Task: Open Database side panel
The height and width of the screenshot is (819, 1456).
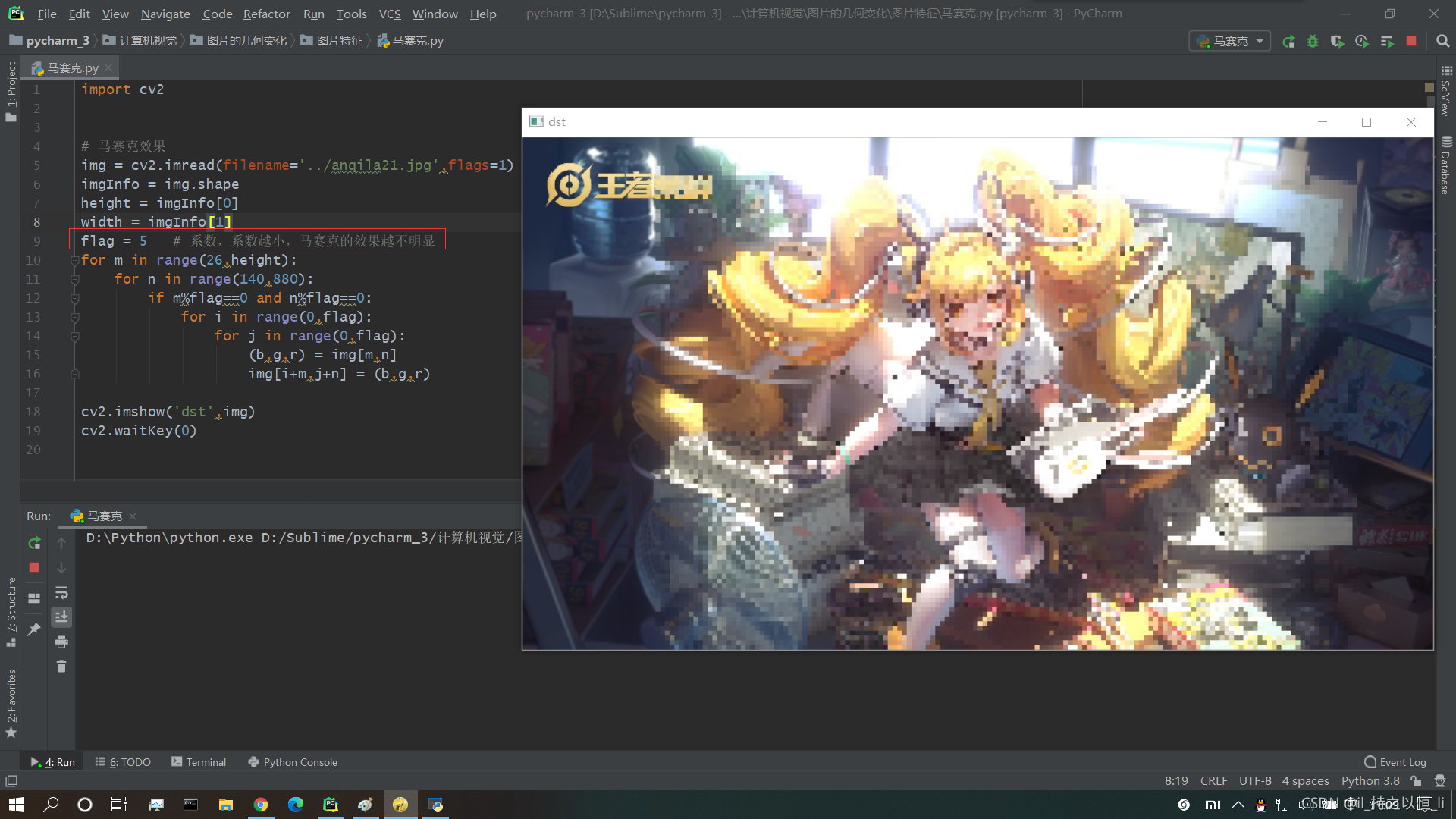Action: (x=1445, y=165)
